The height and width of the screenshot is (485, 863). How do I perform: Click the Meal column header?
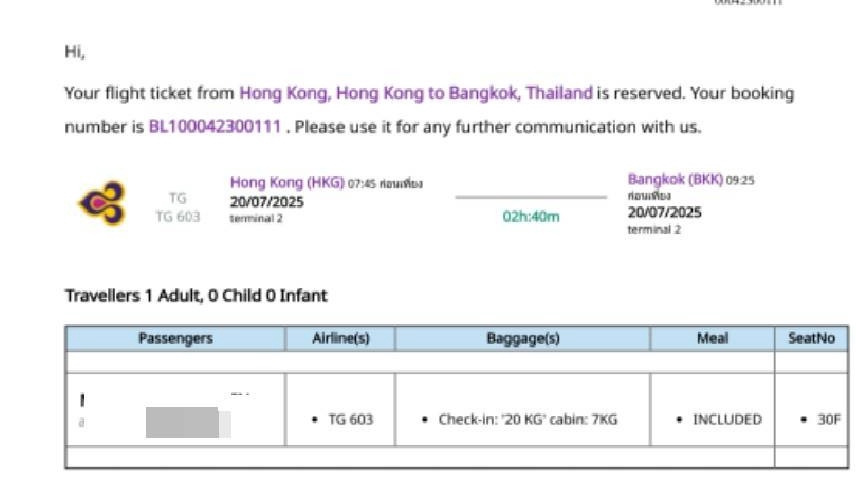click(712, 339)
